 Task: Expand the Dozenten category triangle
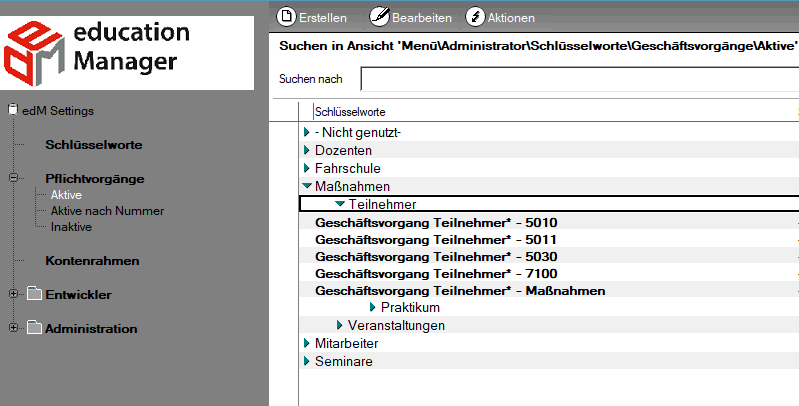click(x=306, y=150)
